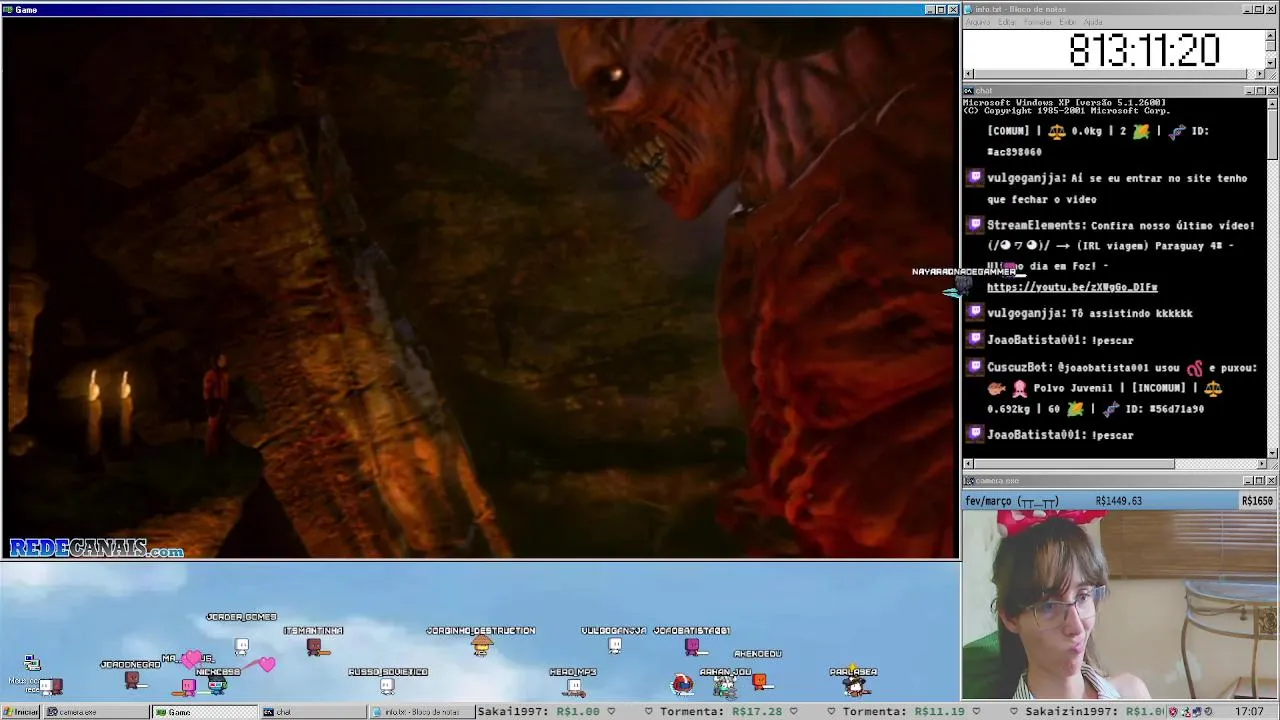
Task: Click the JCADER_GOMES avatar character
Action: coord(242,646)
